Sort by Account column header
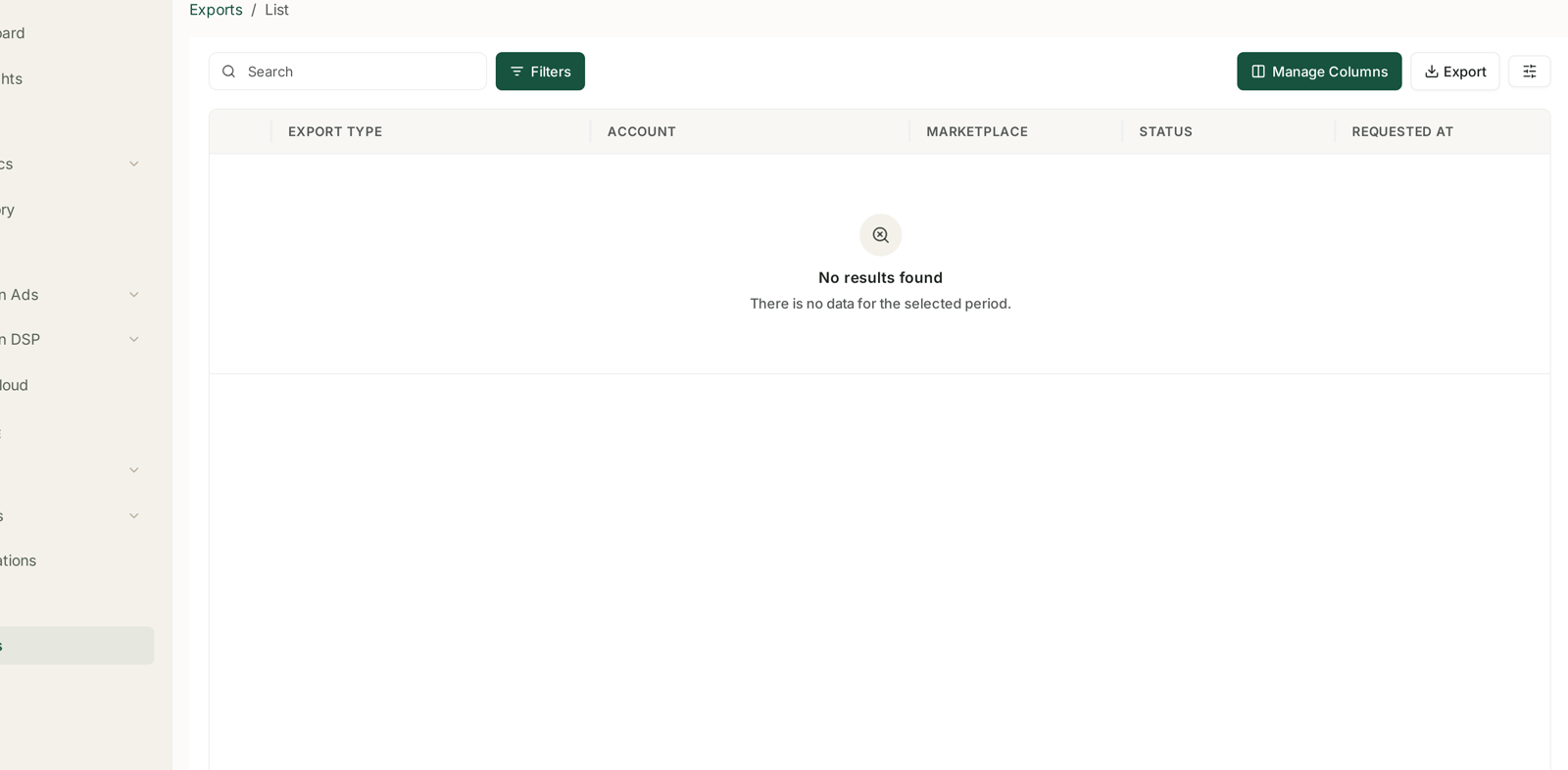This screenshot has height=770, width=1568. [x=642, y=131]
